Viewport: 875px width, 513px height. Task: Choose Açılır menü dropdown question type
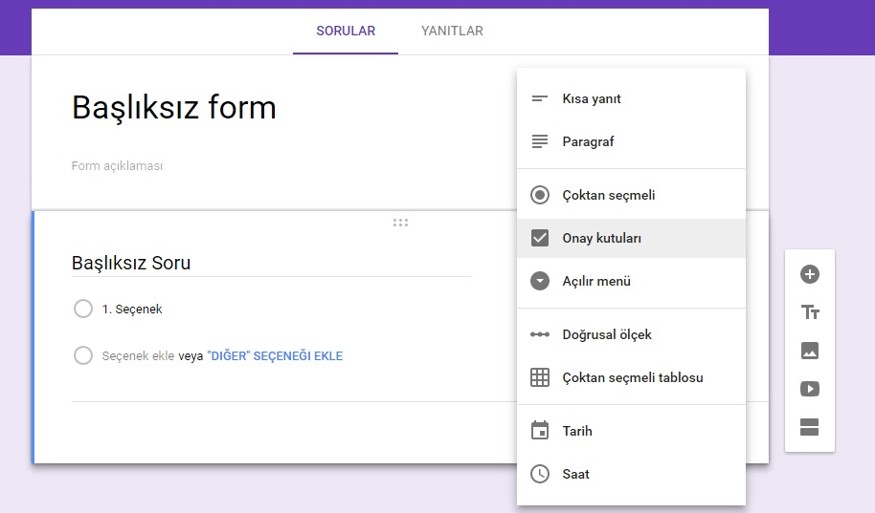(x=596, y=281)
